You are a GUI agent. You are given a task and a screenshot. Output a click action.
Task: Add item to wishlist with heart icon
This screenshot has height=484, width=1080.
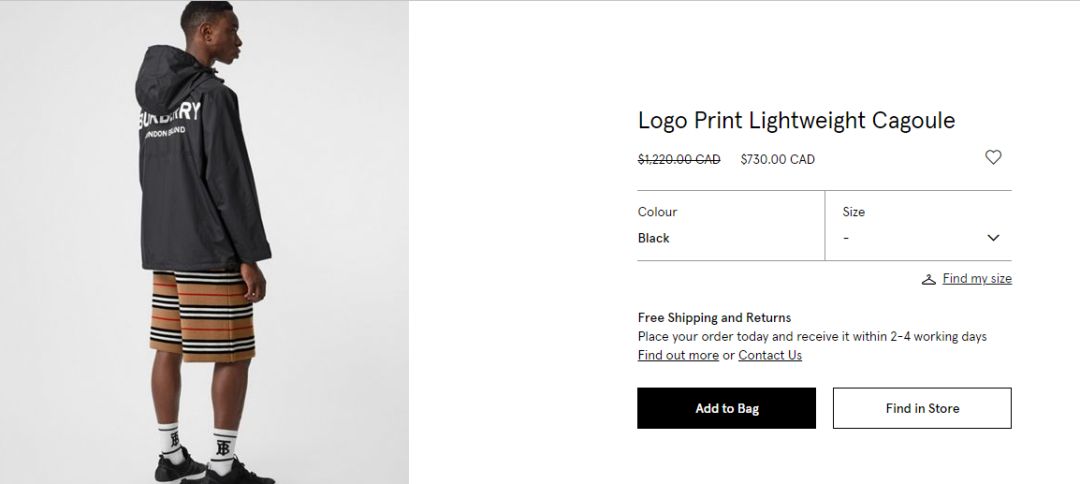tap(993, 157)
